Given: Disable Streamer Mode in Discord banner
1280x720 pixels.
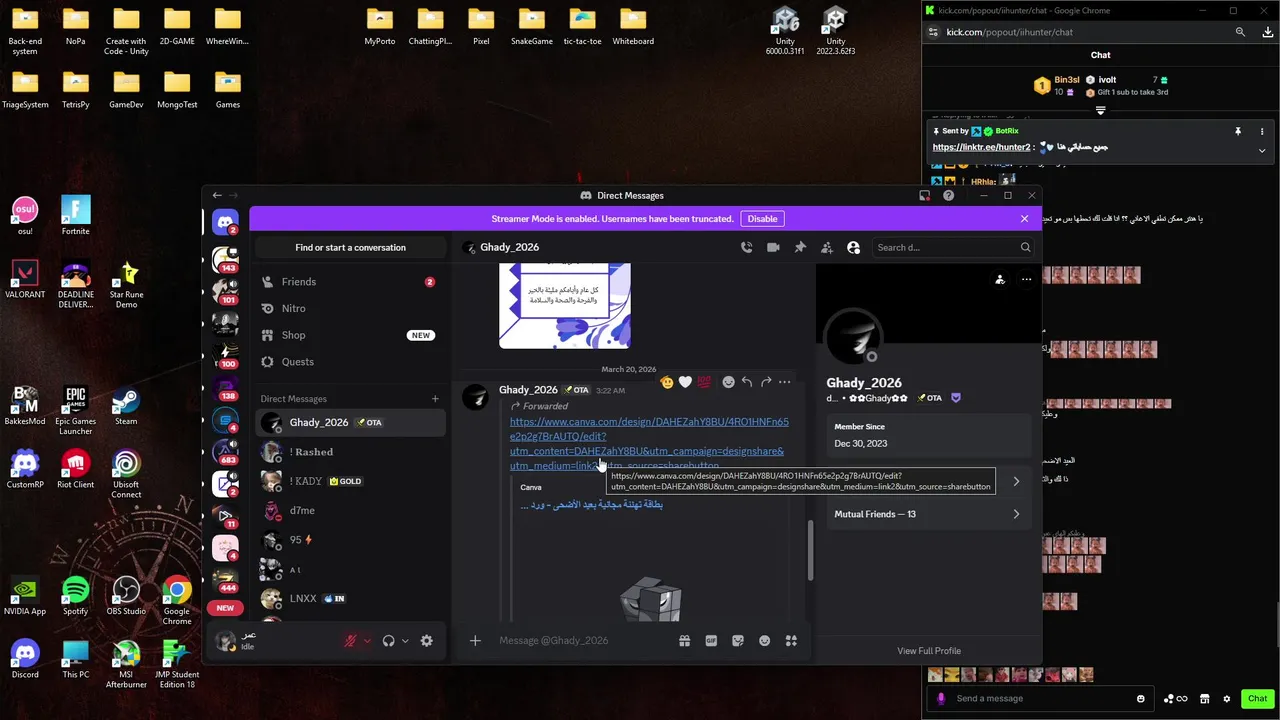Looking at the screenshot, I should [762, 219].
